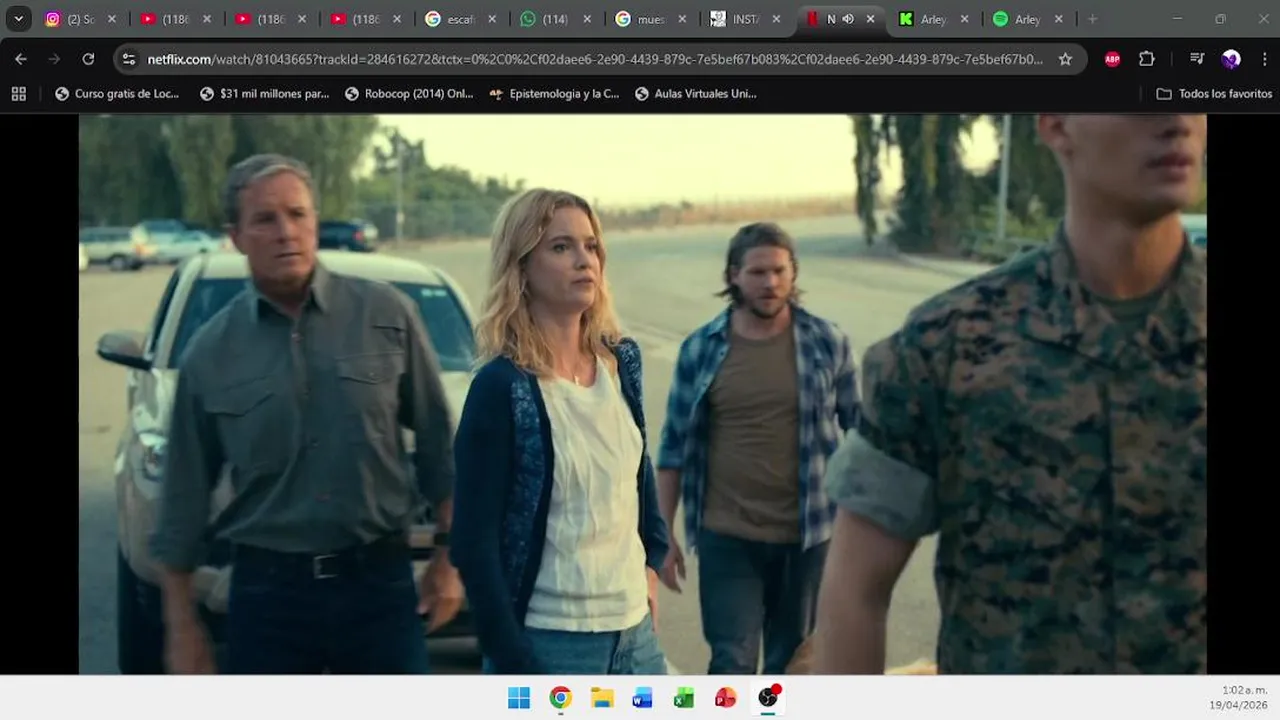Close the Spotify Arley tab
The width and height of the screenshot is (1280, 720).
click(1059, 19)
